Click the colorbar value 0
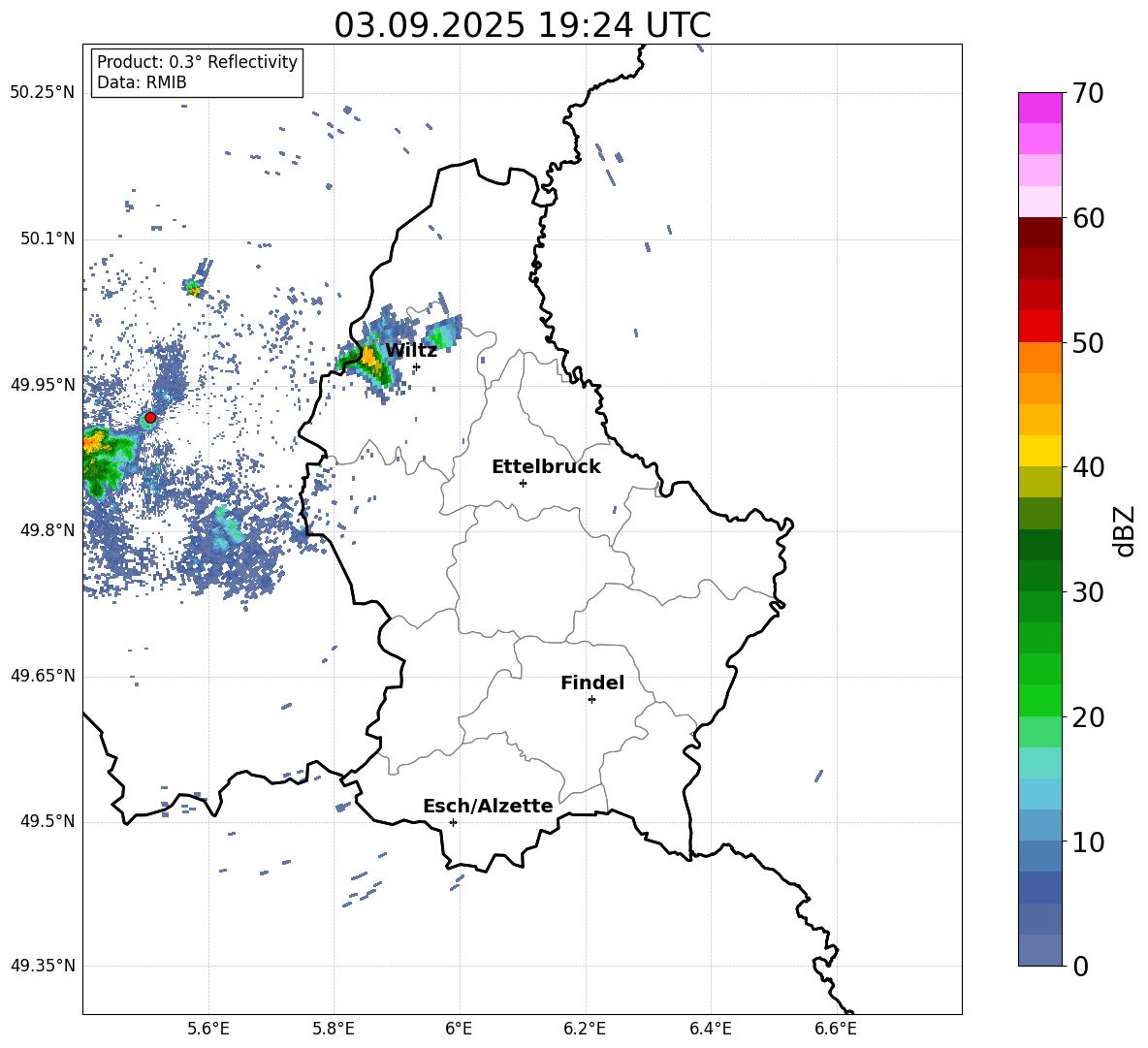This screenshot has height=1048, width=1148. point(1080,966)
